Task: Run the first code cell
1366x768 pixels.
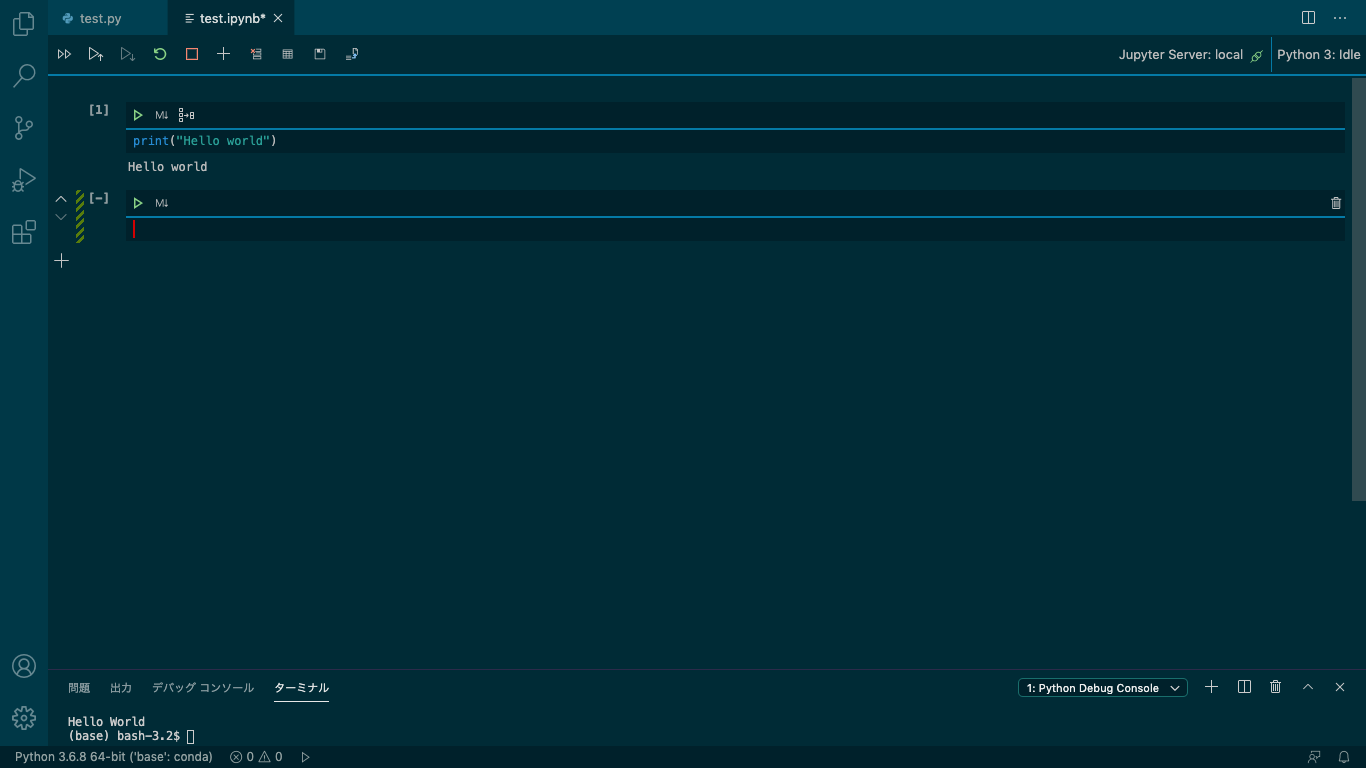Action: click(x=138, y=114)
